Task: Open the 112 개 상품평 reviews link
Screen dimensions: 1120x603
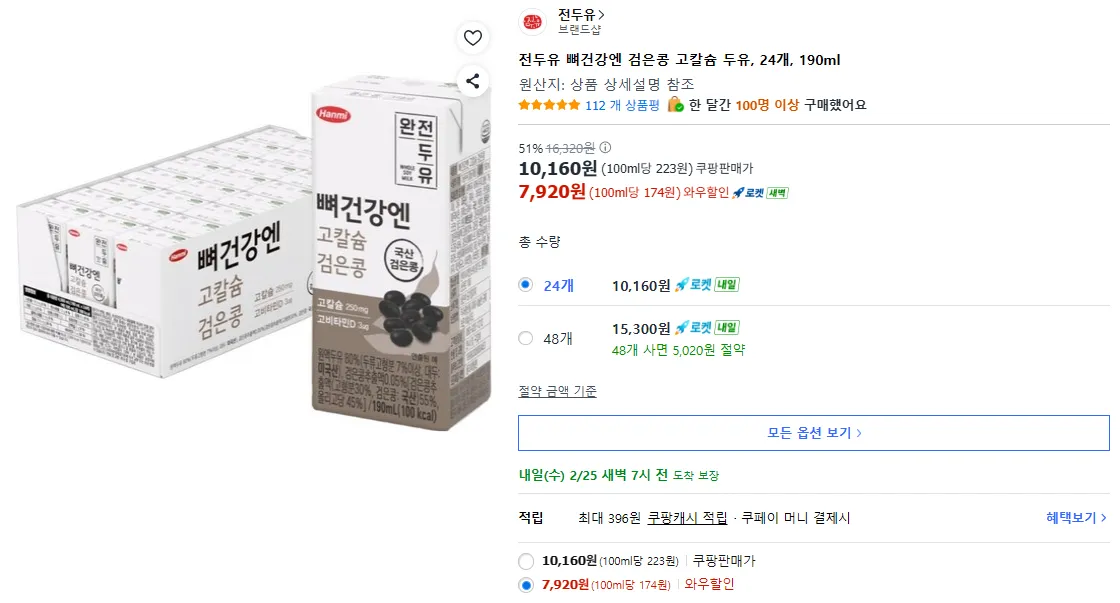Action: click(x=622, y=105)
